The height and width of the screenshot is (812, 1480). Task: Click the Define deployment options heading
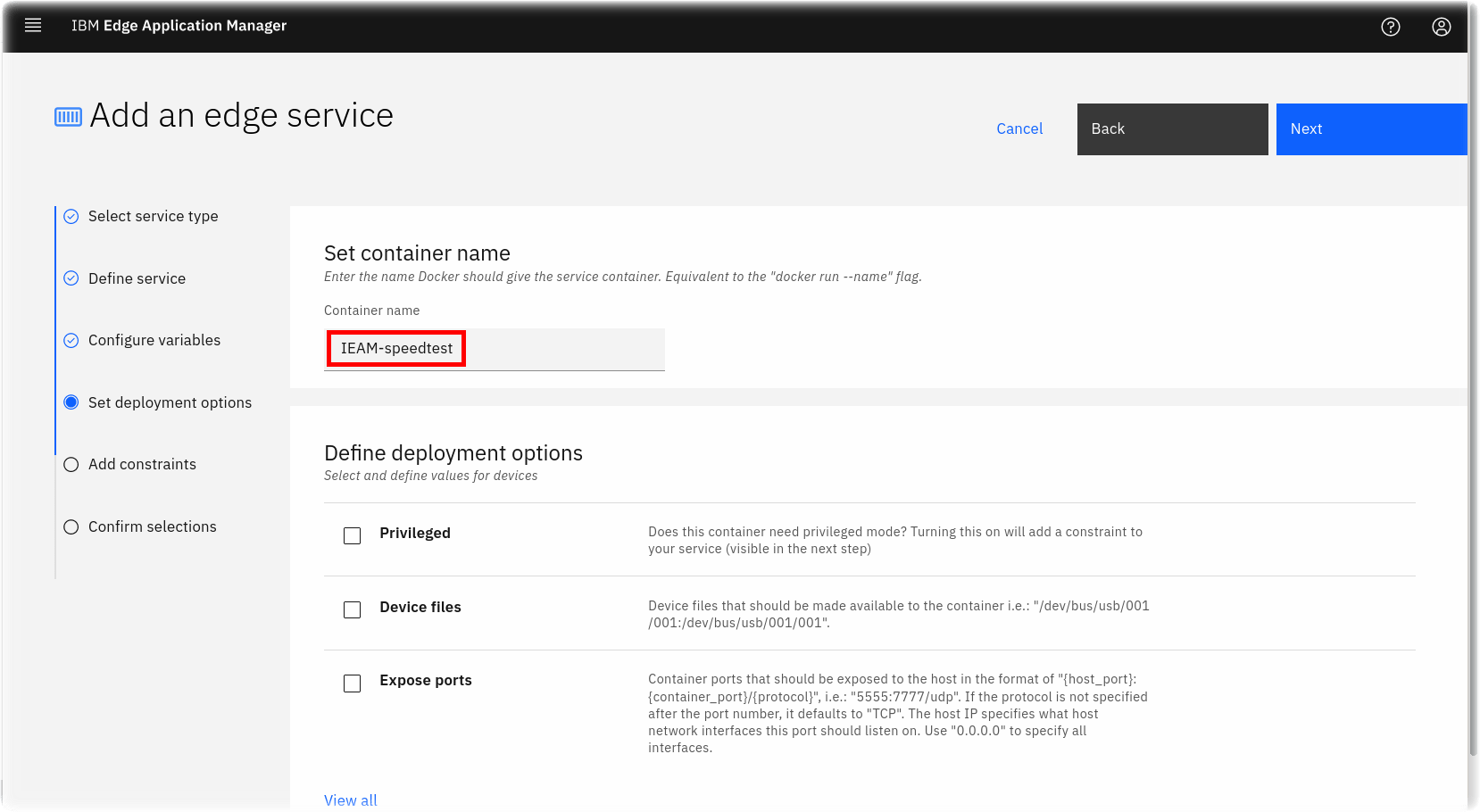(x=453, y=453)
